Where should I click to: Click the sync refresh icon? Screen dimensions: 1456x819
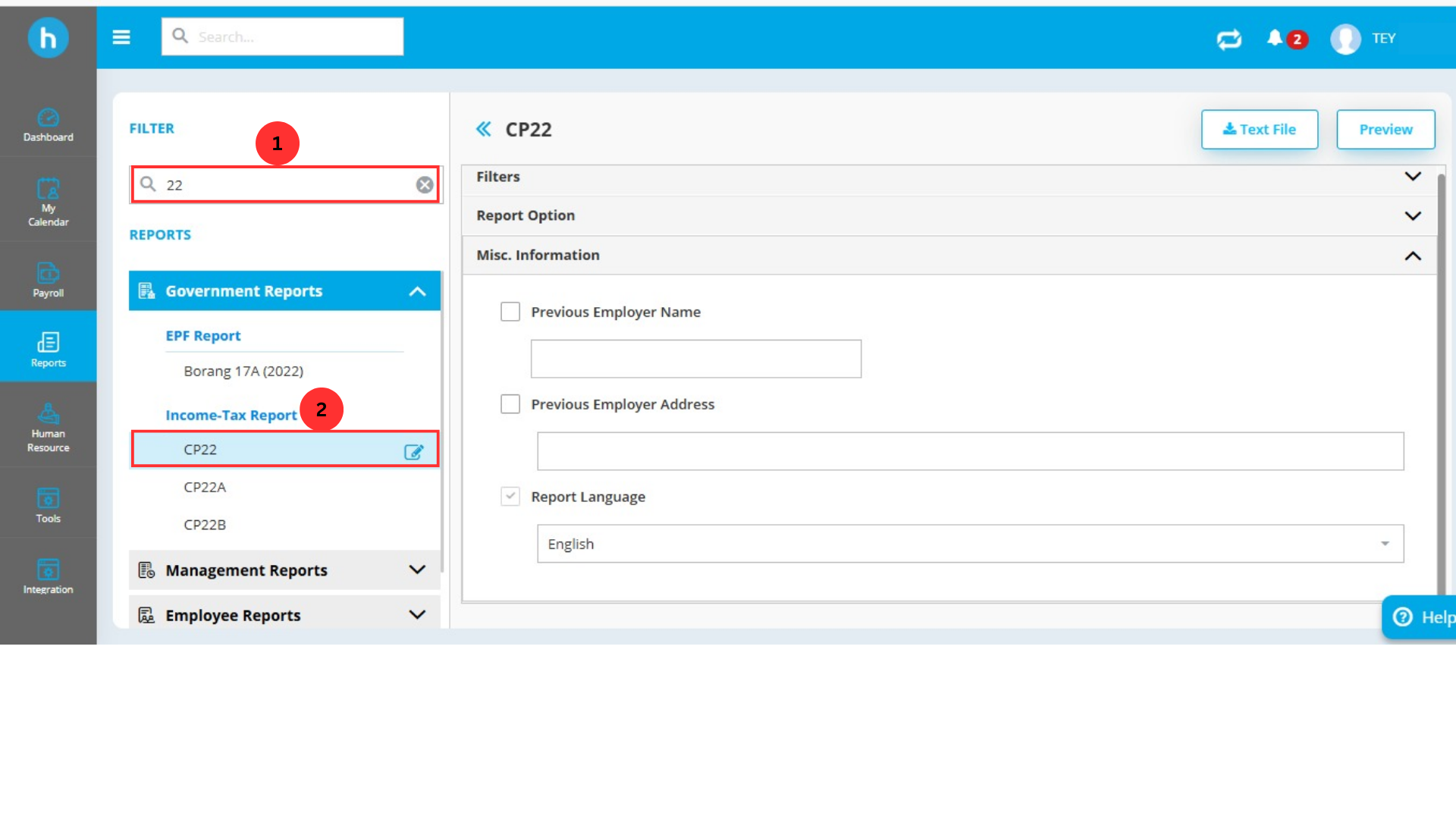click(1228, 39)
